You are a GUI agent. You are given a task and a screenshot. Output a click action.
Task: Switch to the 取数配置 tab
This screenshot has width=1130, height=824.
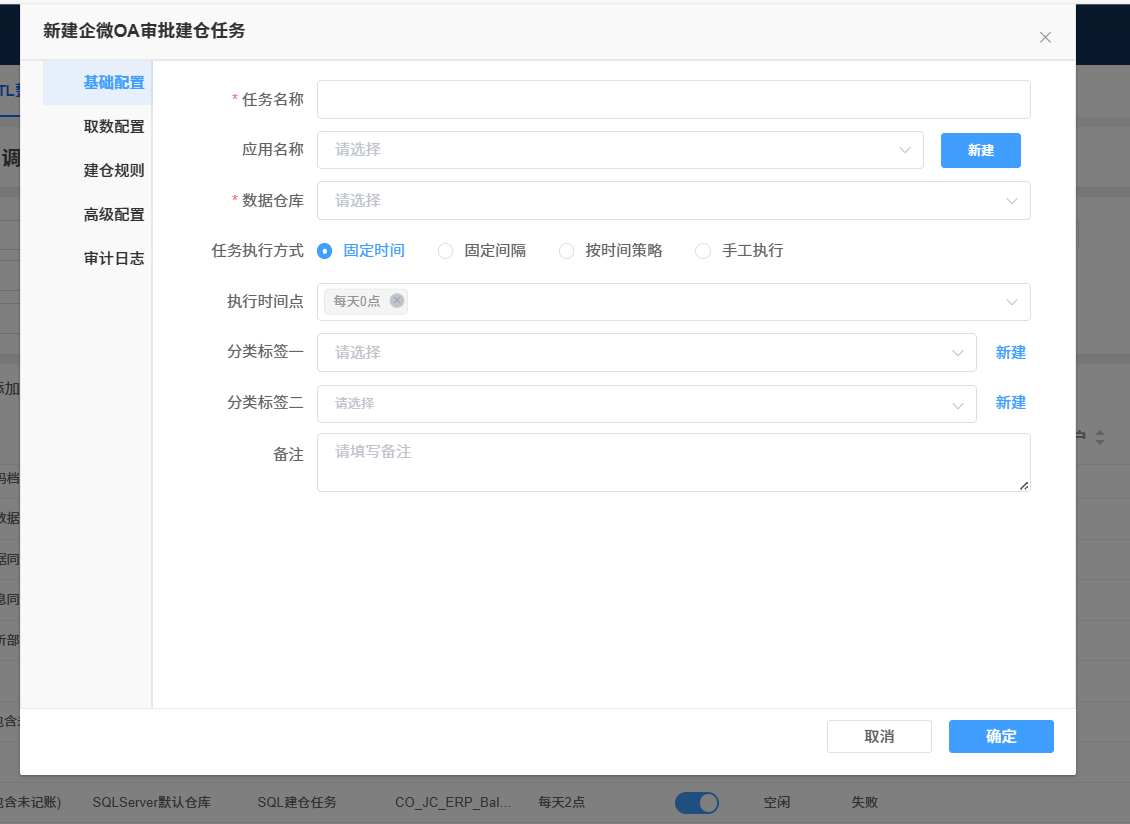tap(114, 127)
